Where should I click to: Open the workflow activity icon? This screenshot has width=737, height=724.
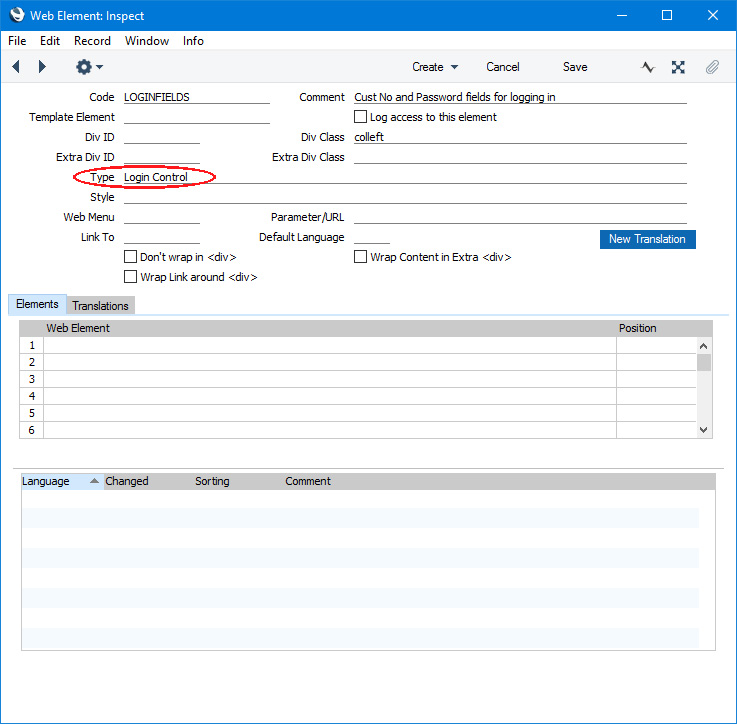pyautogui.click(x=647, y=67)
